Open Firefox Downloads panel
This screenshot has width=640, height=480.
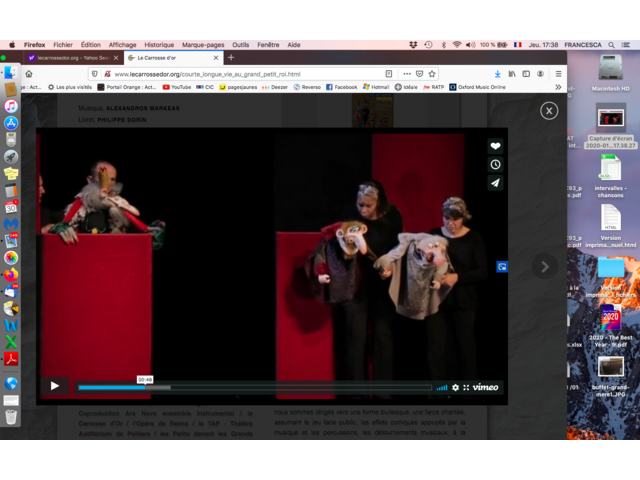click(x=498, y=74)
